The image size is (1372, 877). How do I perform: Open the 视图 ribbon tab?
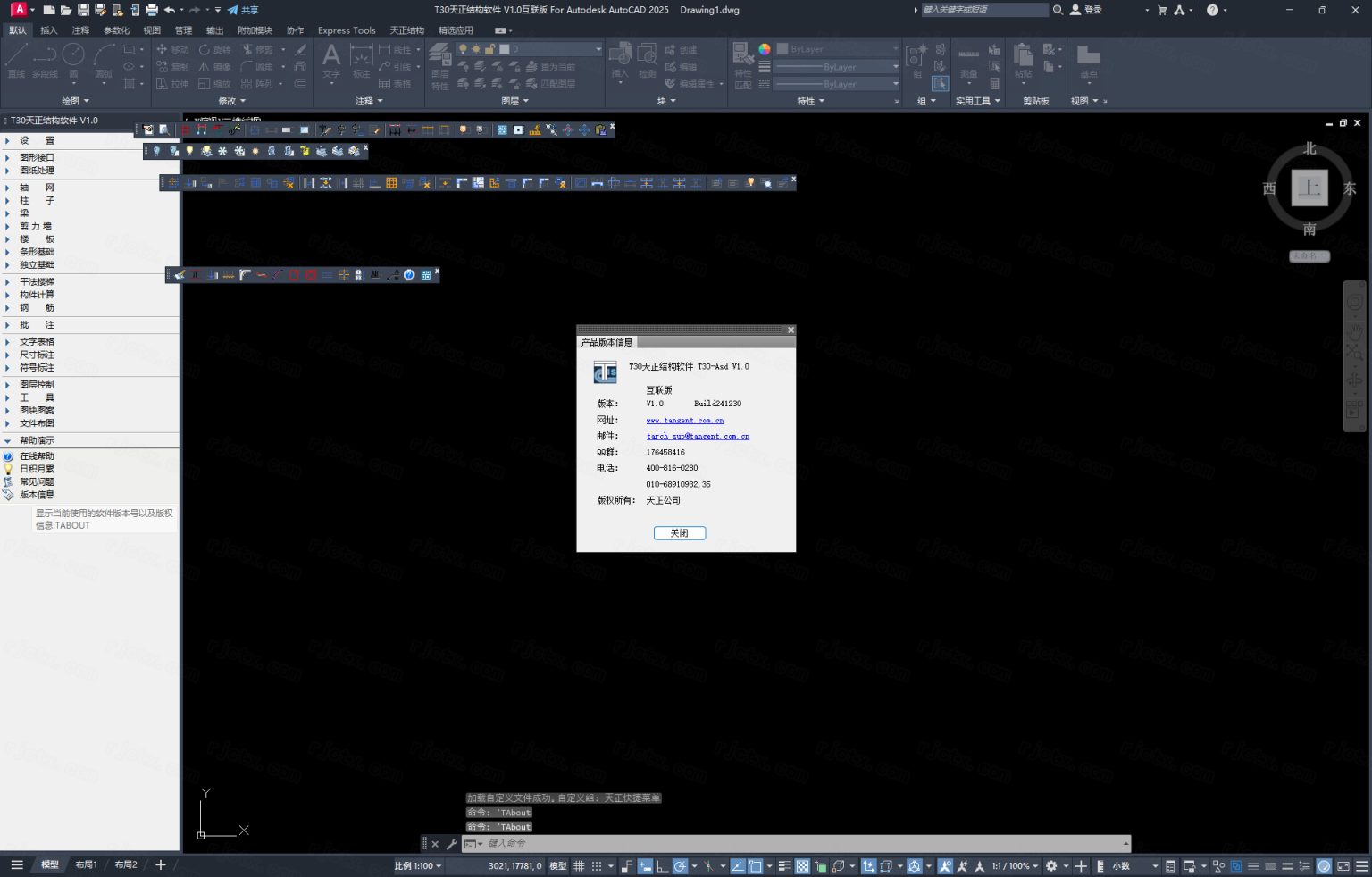point(152,30)
